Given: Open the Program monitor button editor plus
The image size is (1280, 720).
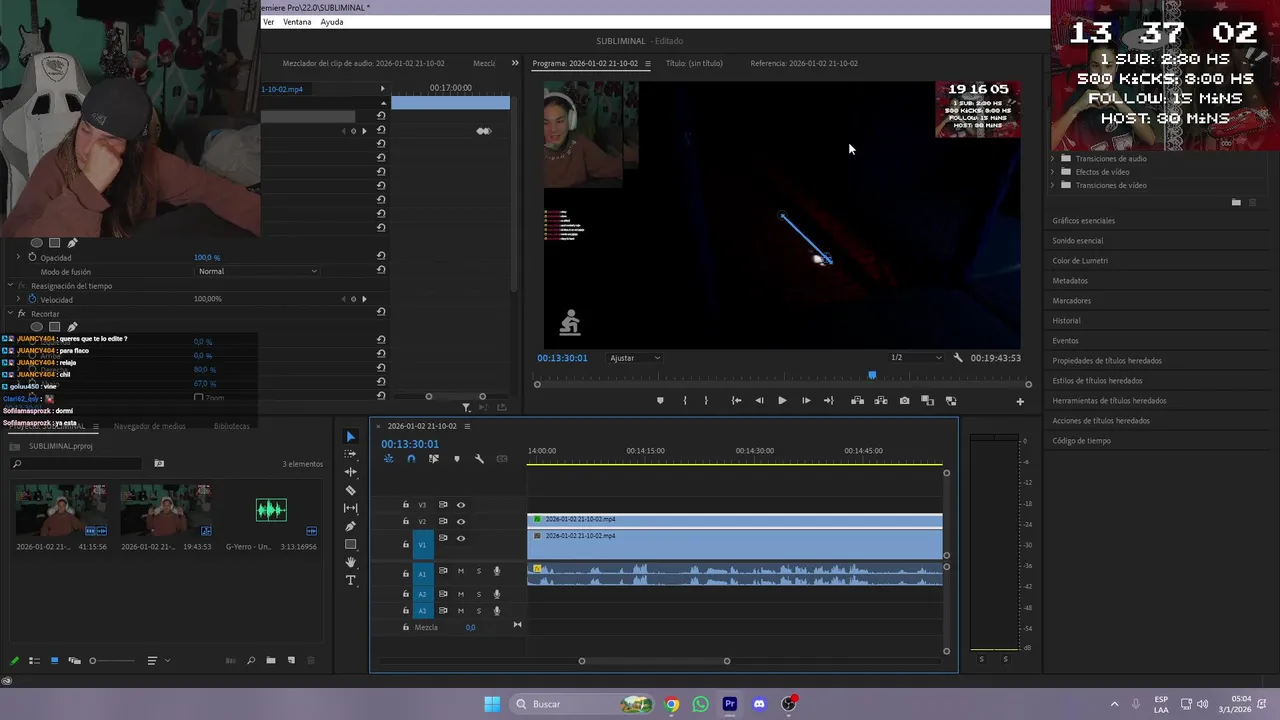Looking at the screenshot, I should click(1020, 401).
